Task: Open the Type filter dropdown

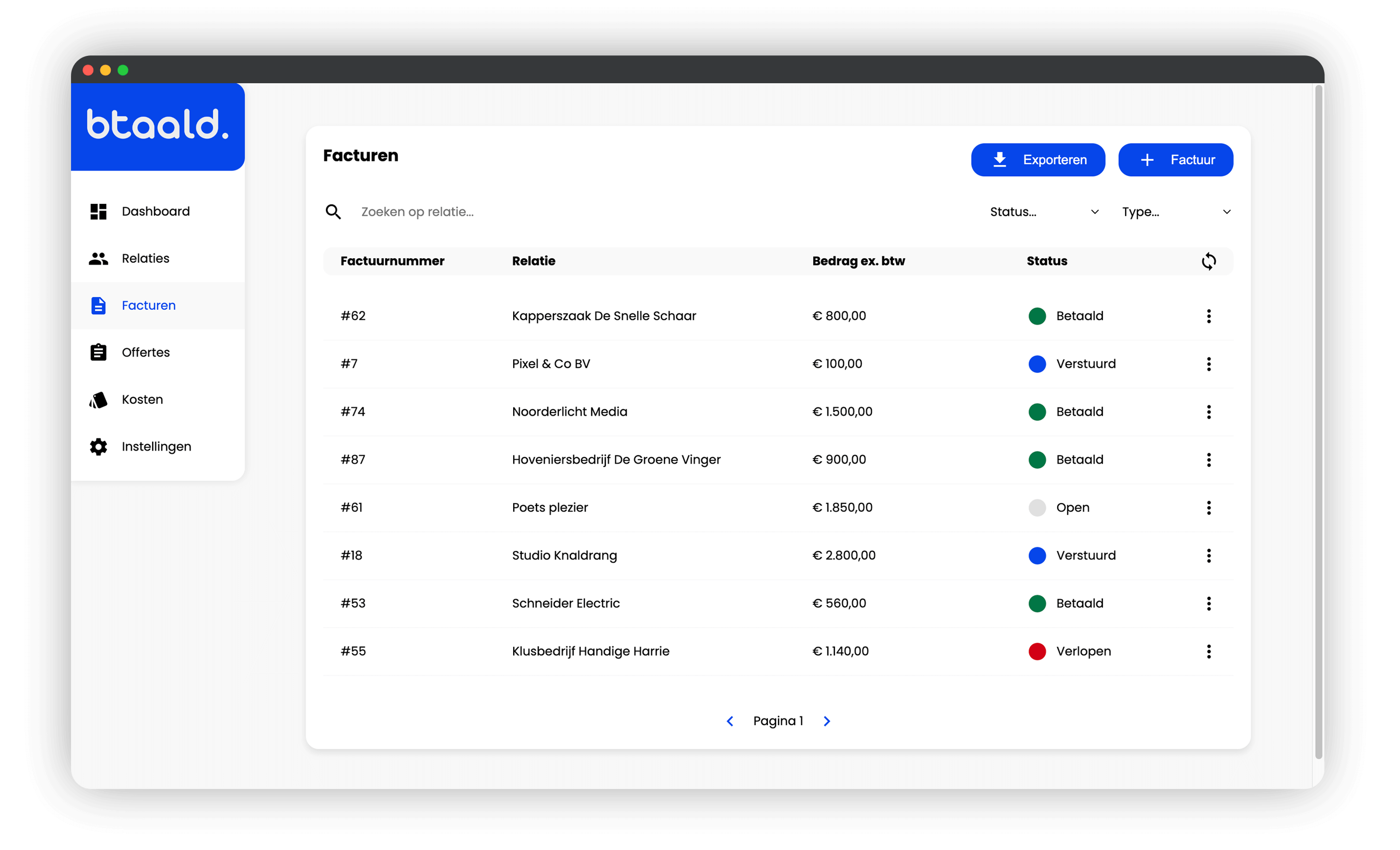Action: pyautogui.click(x=1176, y=212)
